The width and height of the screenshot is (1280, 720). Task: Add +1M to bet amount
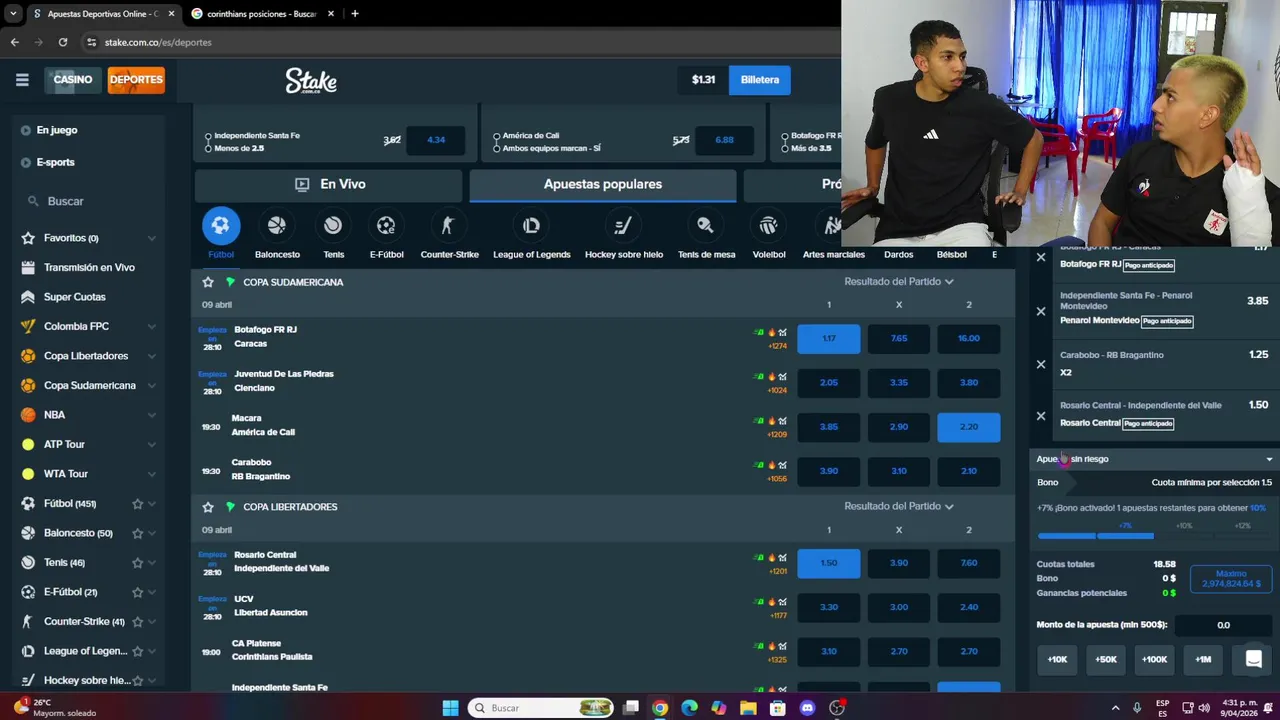(1203, 659)
